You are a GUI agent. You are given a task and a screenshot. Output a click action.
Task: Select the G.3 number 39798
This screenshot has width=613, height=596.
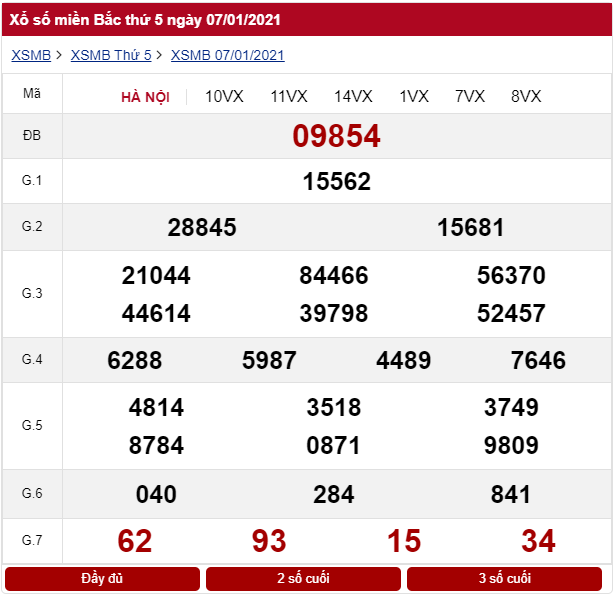[x=334, y=313]
